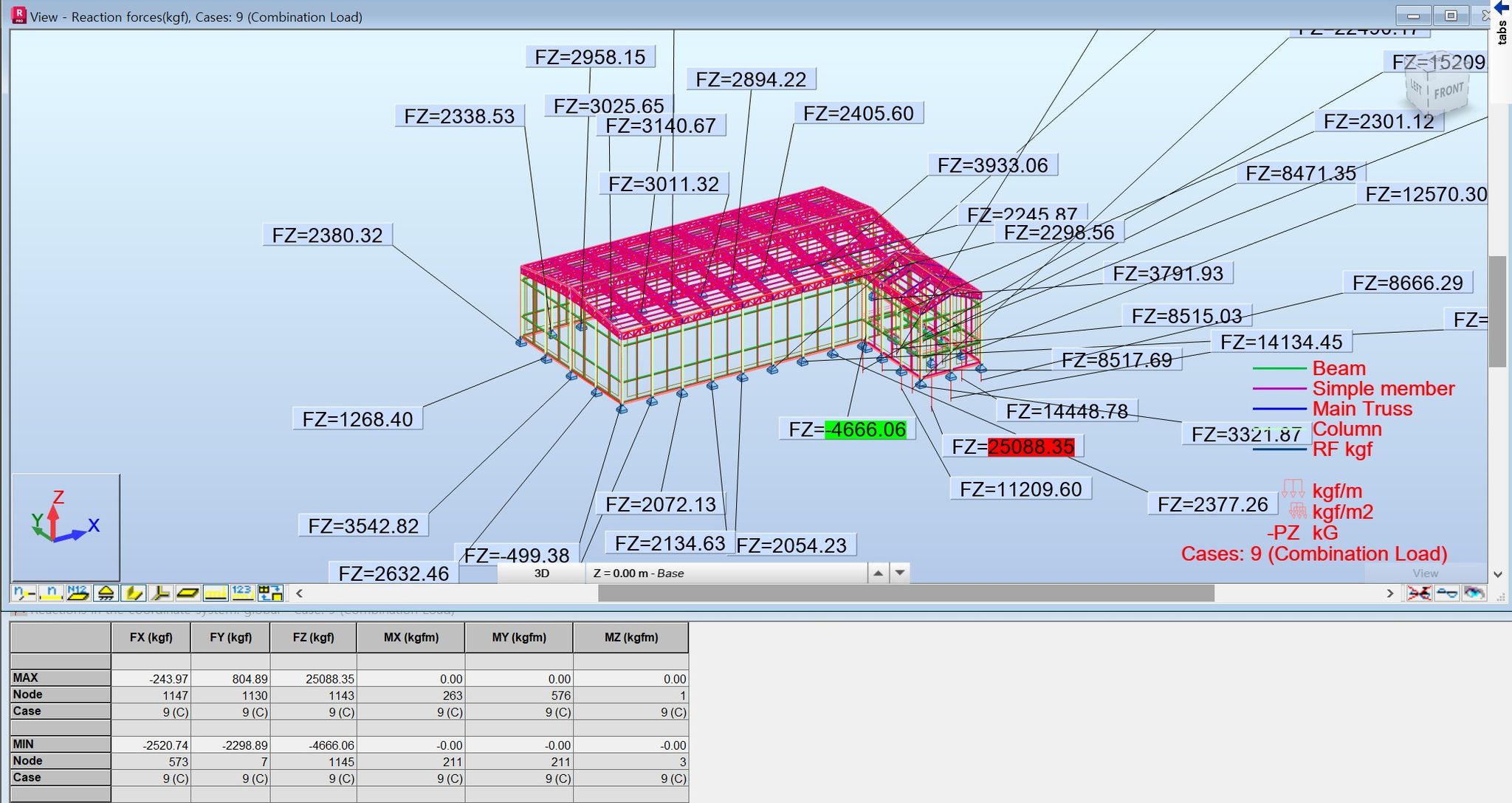Click the kgf/m load legend symbol
1512x803 pixels.
pyautogui.click(x=1293, y=489)
